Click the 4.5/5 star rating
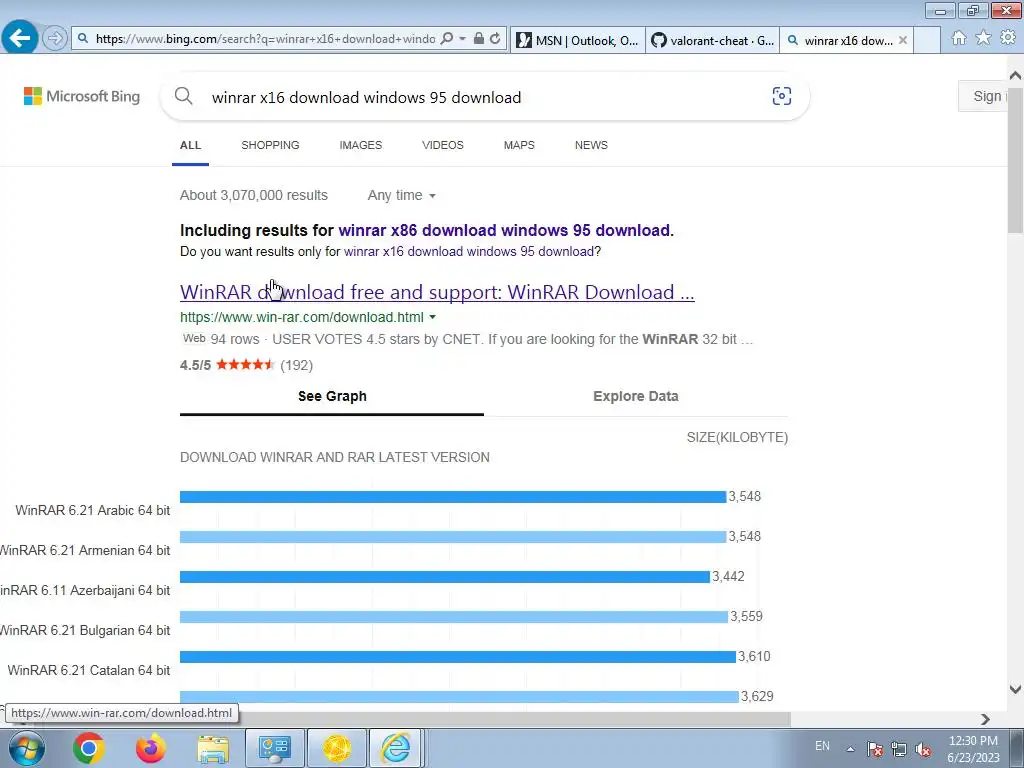 [246, 365]
